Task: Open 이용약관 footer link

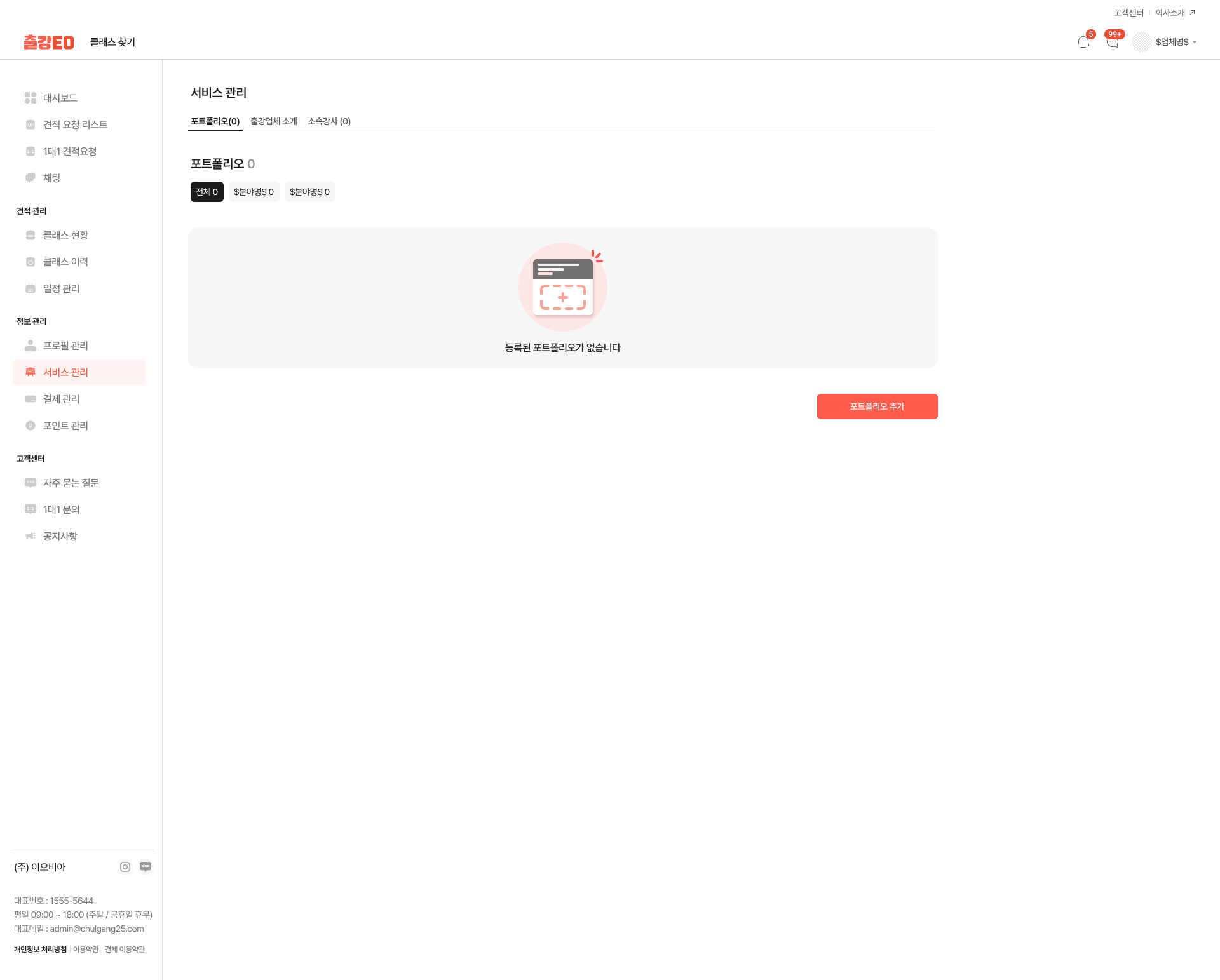Action: (x=86, y=950)
